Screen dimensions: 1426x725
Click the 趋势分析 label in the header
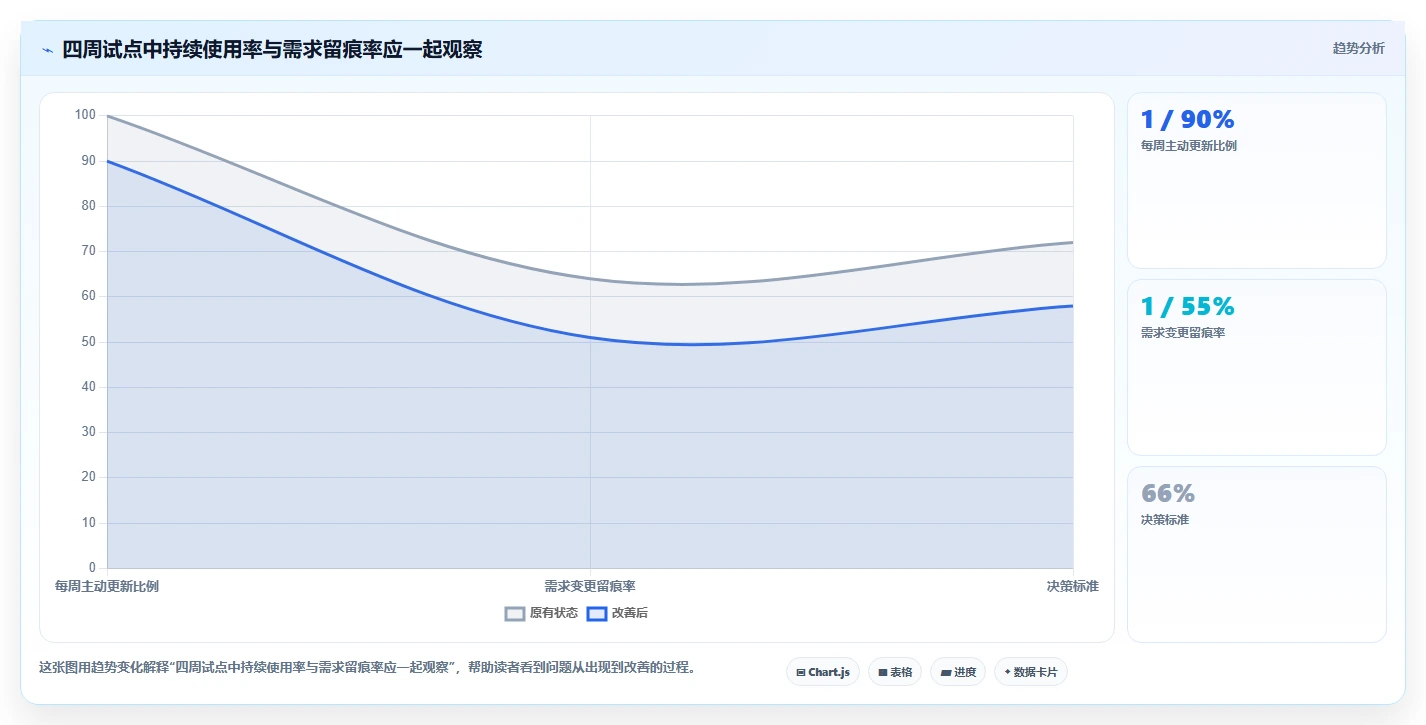pyautogui.click(x=1358, y=48)
